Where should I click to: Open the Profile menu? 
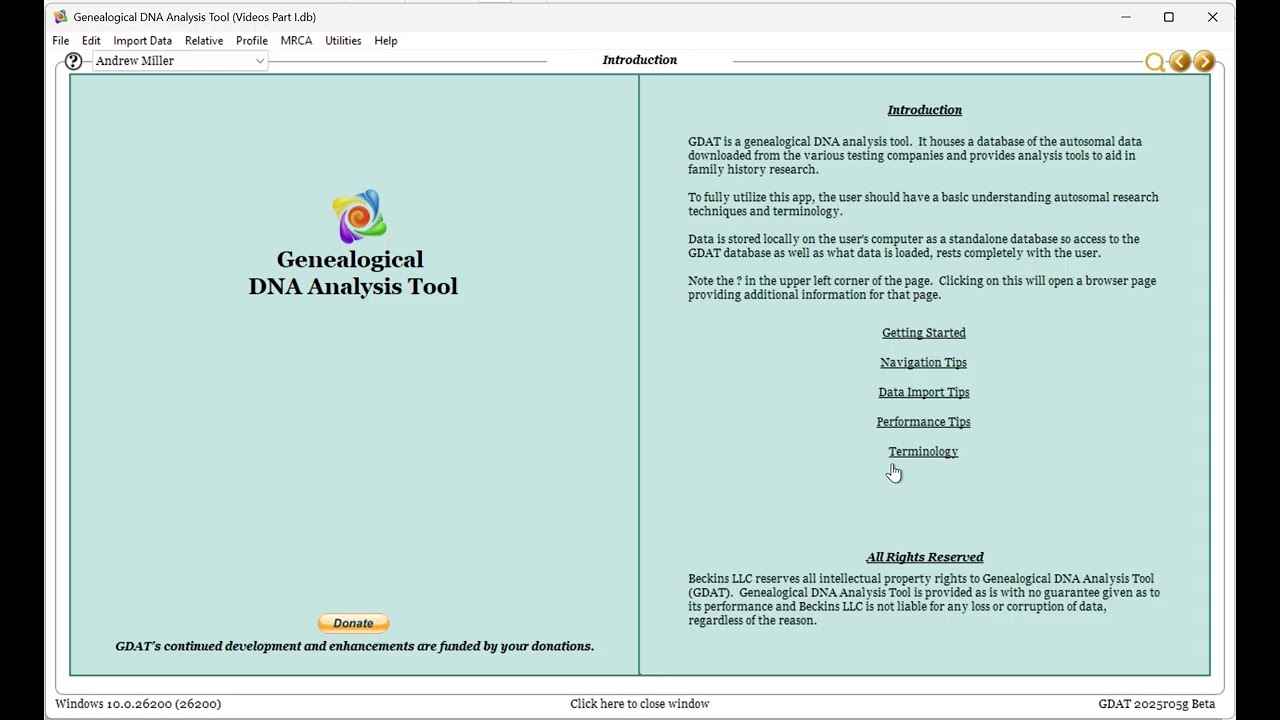point(252,41)
